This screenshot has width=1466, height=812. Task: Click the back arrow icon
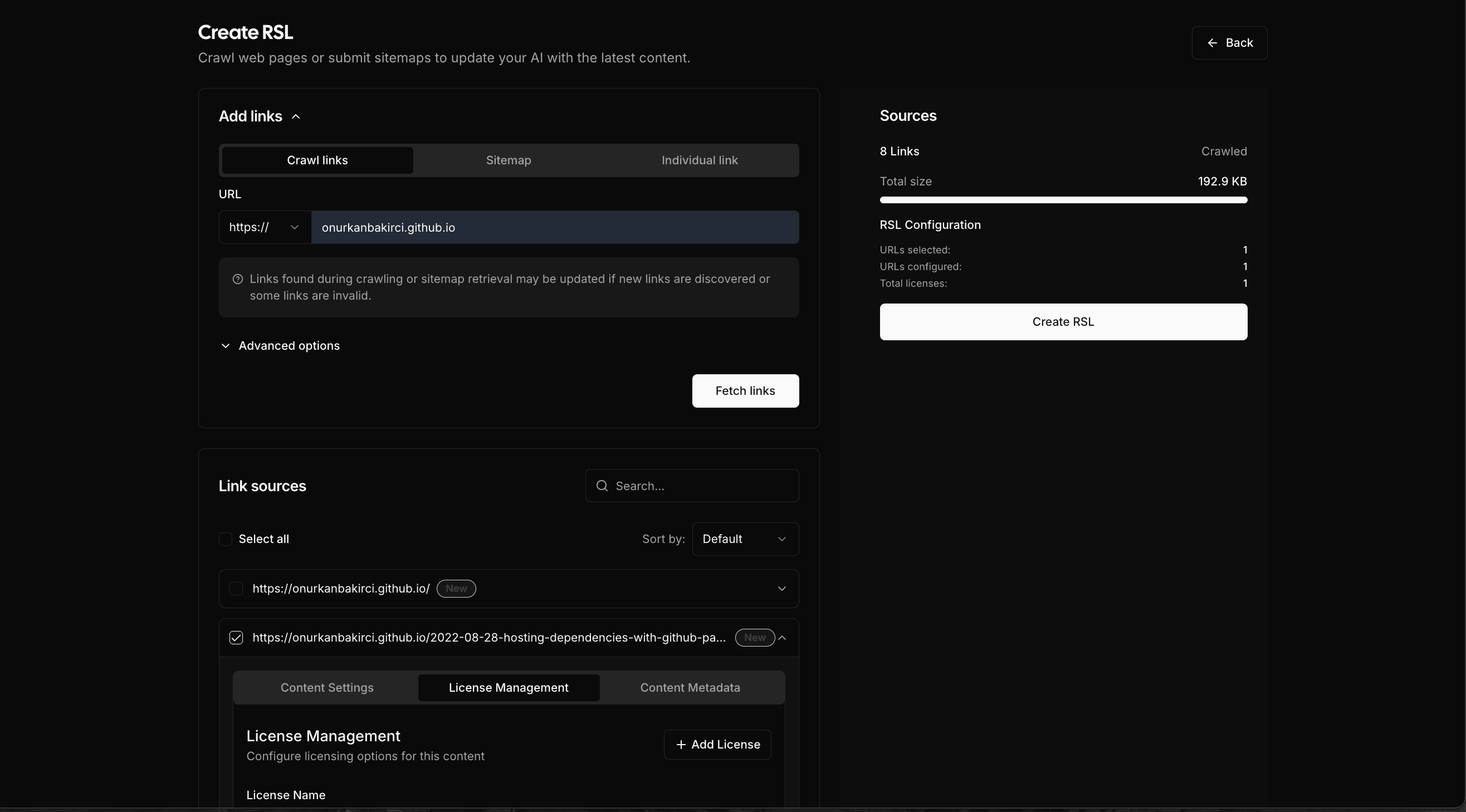[x=1212, y=43]
